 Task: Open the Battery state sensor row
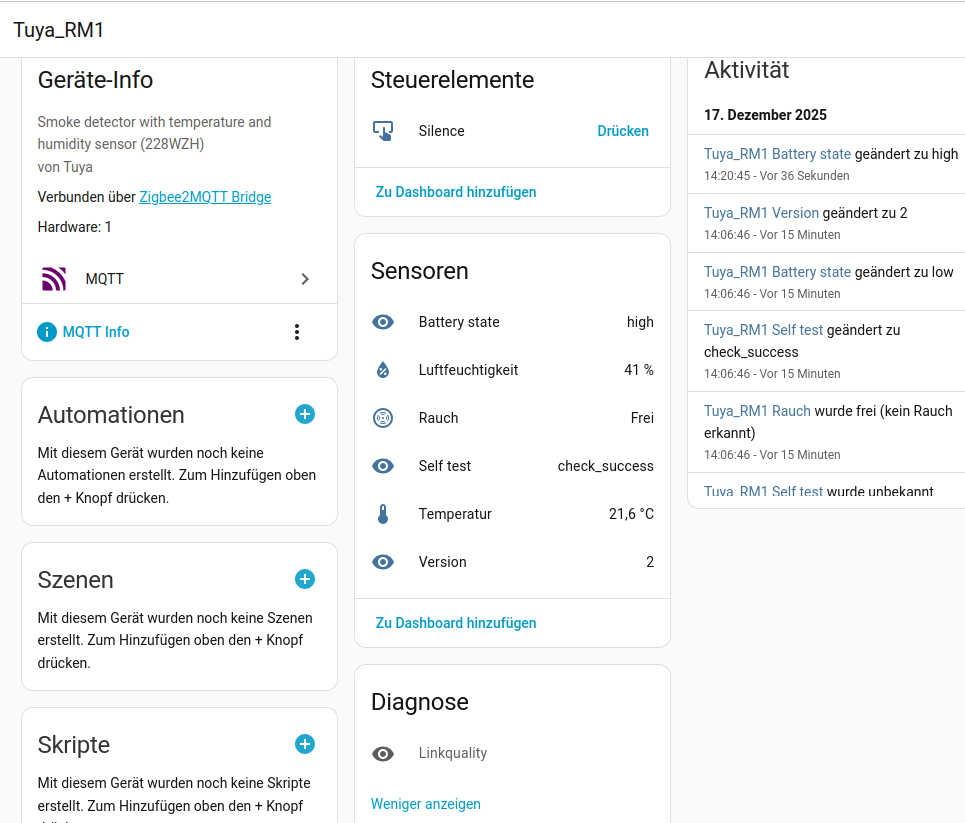click(x=459, y=322)
